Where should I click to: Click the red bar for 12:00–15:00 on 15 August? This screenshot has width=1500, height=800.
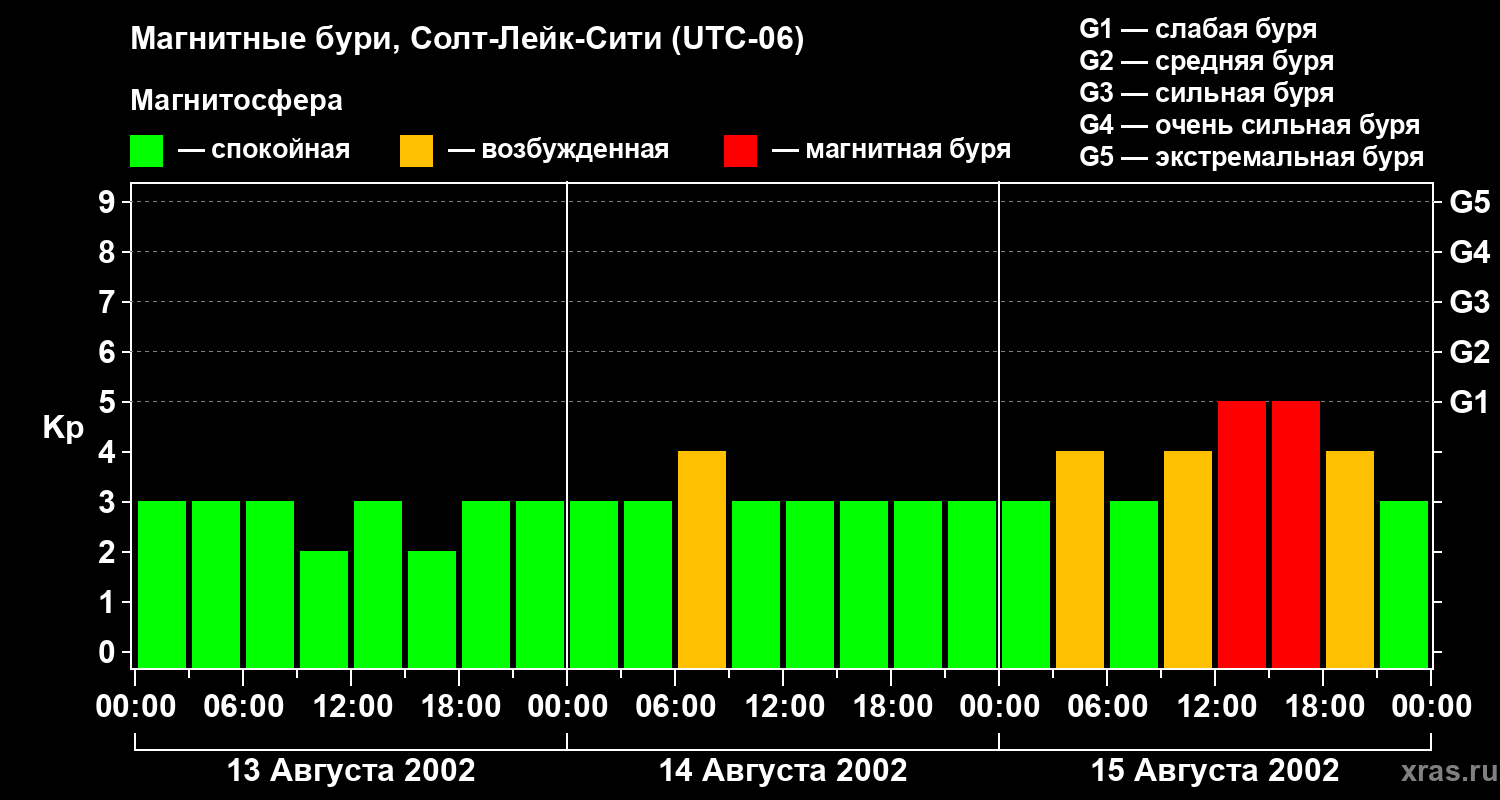tap(1242, 534)
